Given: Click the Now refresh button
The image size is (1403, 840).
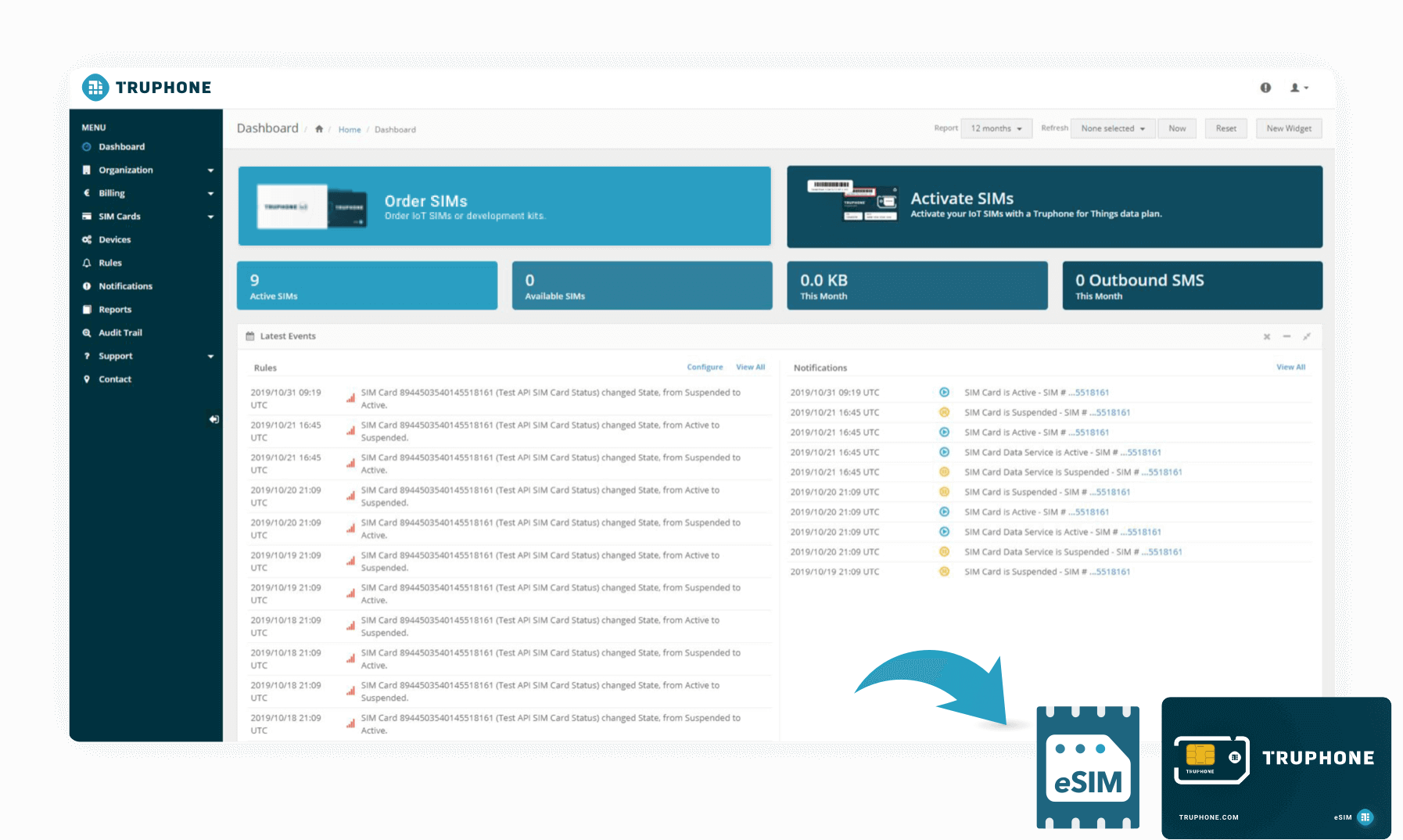Looking at the screenshot, I should click(1177, 128).
